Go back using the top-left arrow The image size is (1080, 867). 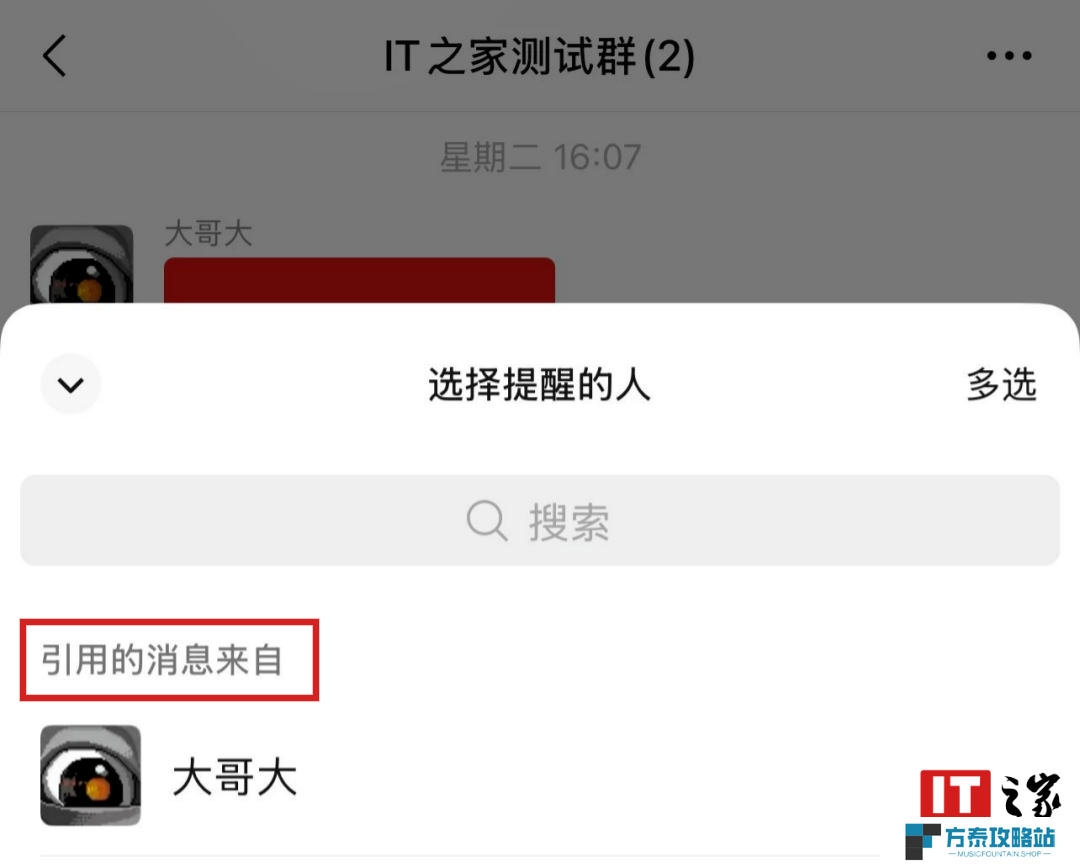pos(54,55)
